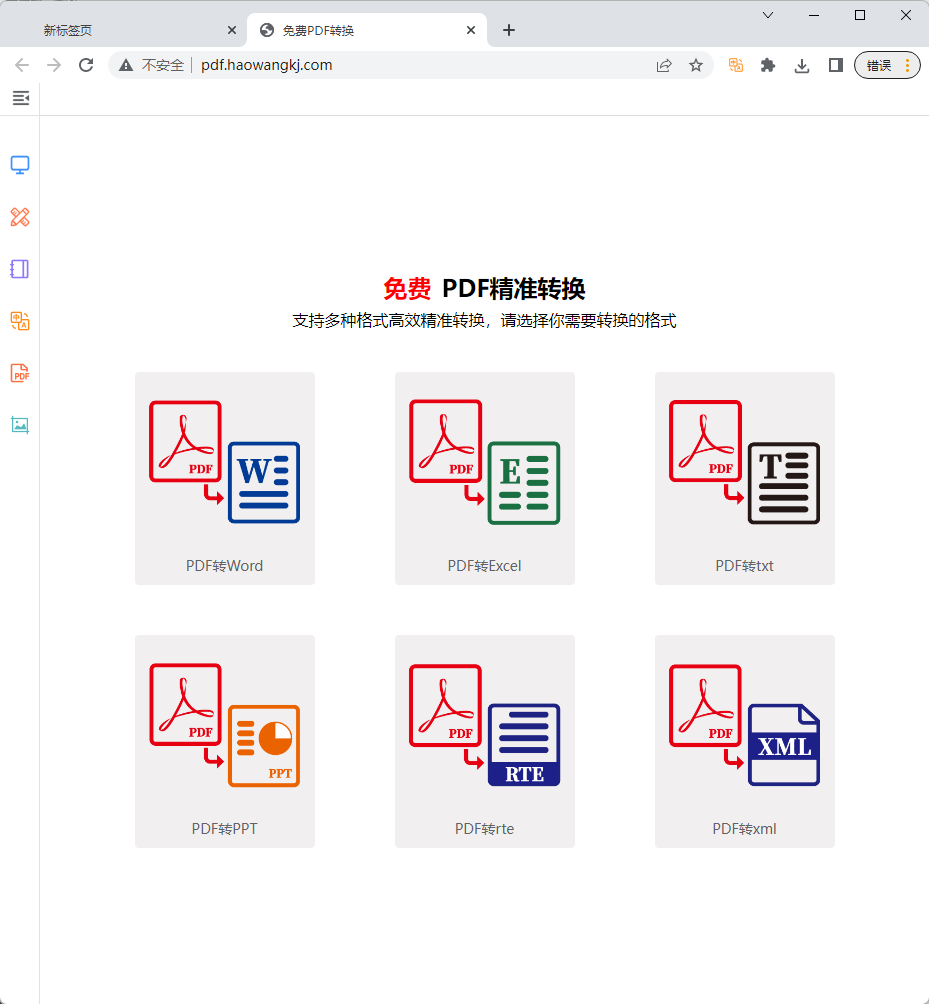The width and height of the screenshot is (929, 1004).
Task: Click the browser back arrow
Action: click(x=22, y=65)
